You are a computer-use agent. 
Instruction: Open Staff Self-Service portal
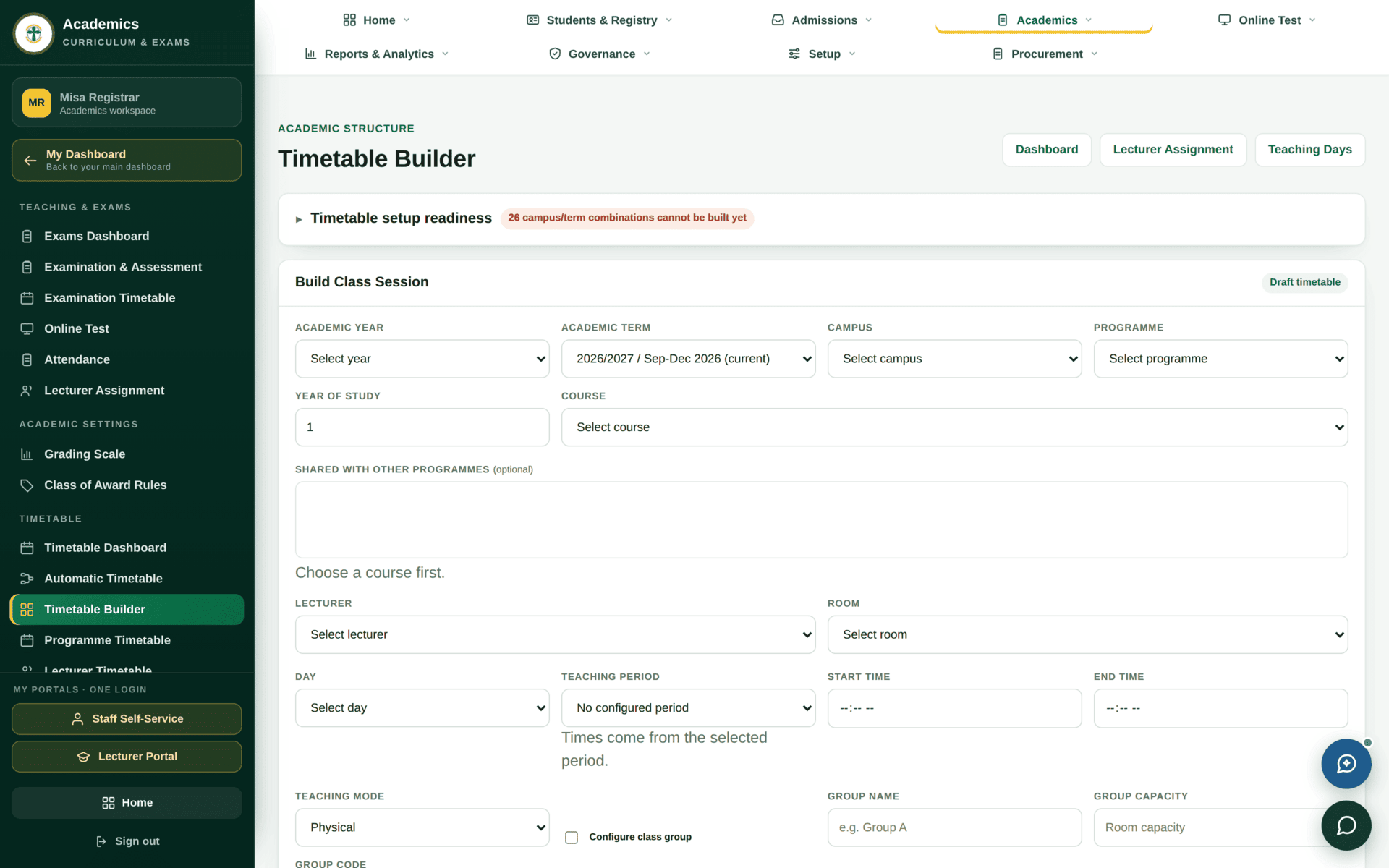pos(127,719)
